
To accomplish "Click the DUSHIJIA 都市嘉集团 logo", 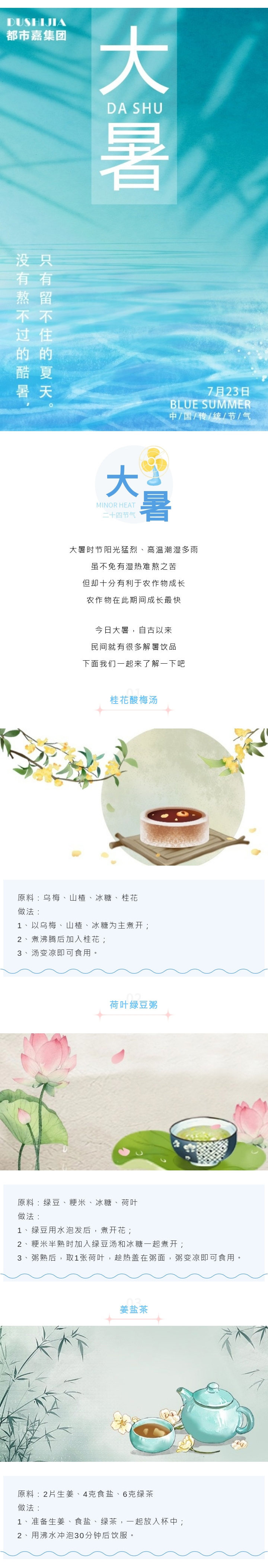I will pos(36,29).
